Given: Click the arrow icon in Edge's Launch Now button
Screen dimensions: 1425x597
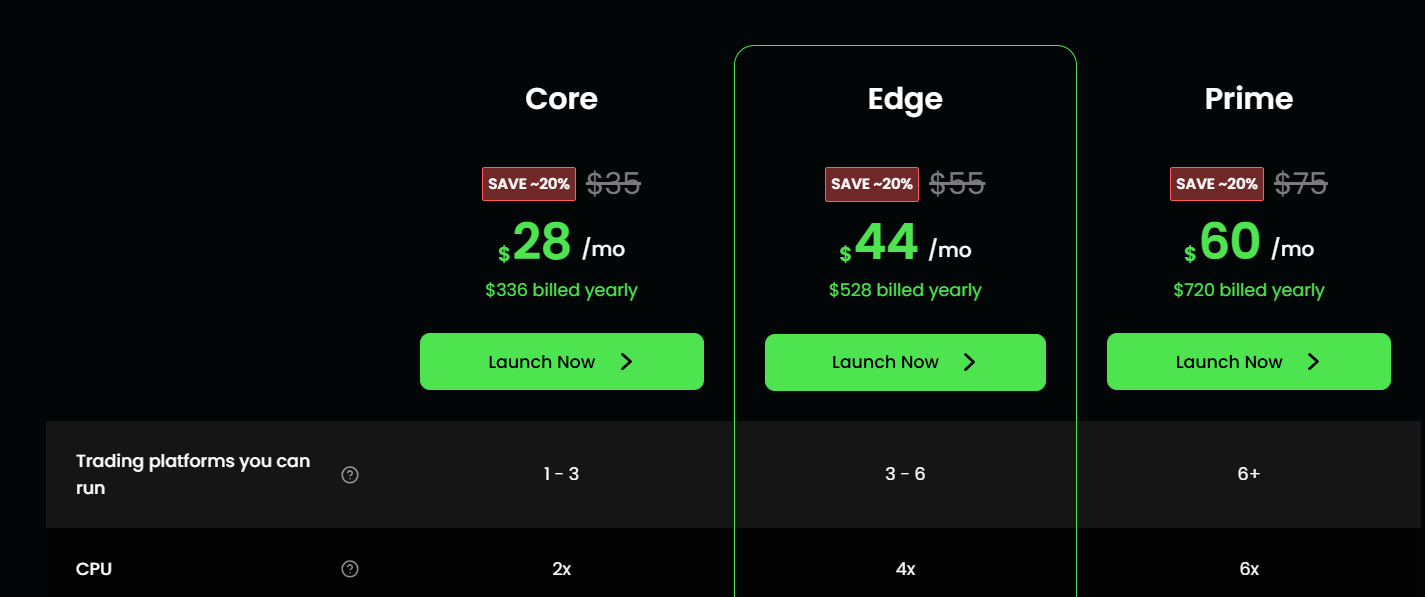Looking at the screenshot, I should pyautogui.click(x=970, y=362).
